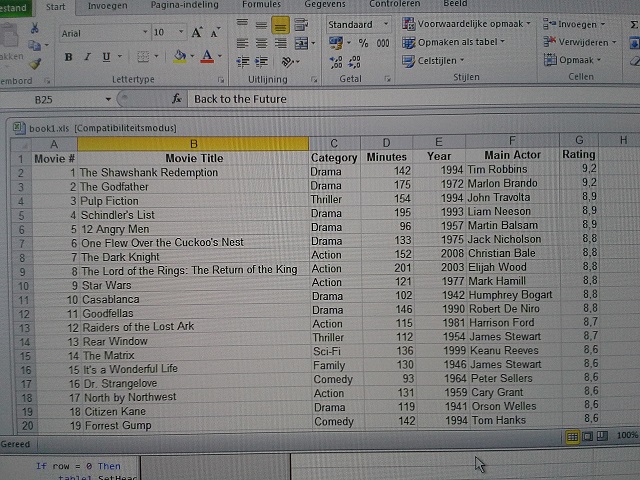
Task: Toggle wrap text icon
Action: [x=301, y=25]
